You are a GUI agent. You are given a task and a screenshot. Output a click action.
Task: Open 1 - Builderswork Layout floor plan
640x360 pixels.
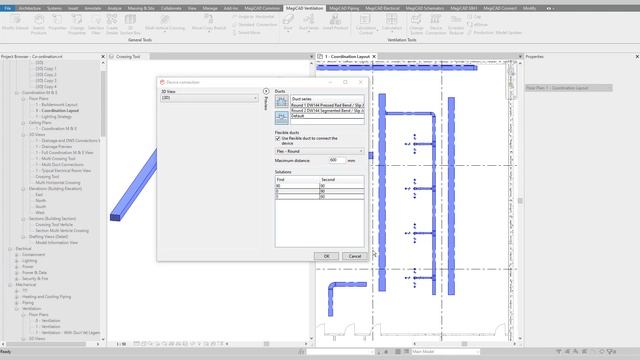56,104
